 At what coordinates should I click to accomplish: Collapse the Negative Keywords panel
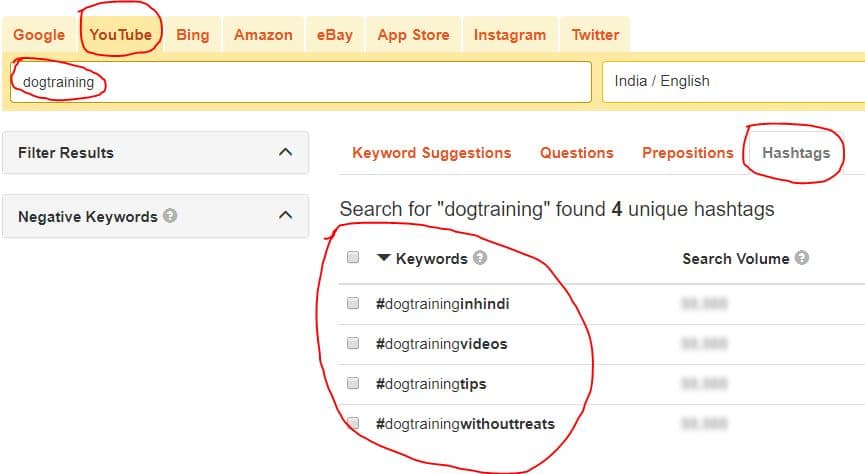click(x=285, y=215)
